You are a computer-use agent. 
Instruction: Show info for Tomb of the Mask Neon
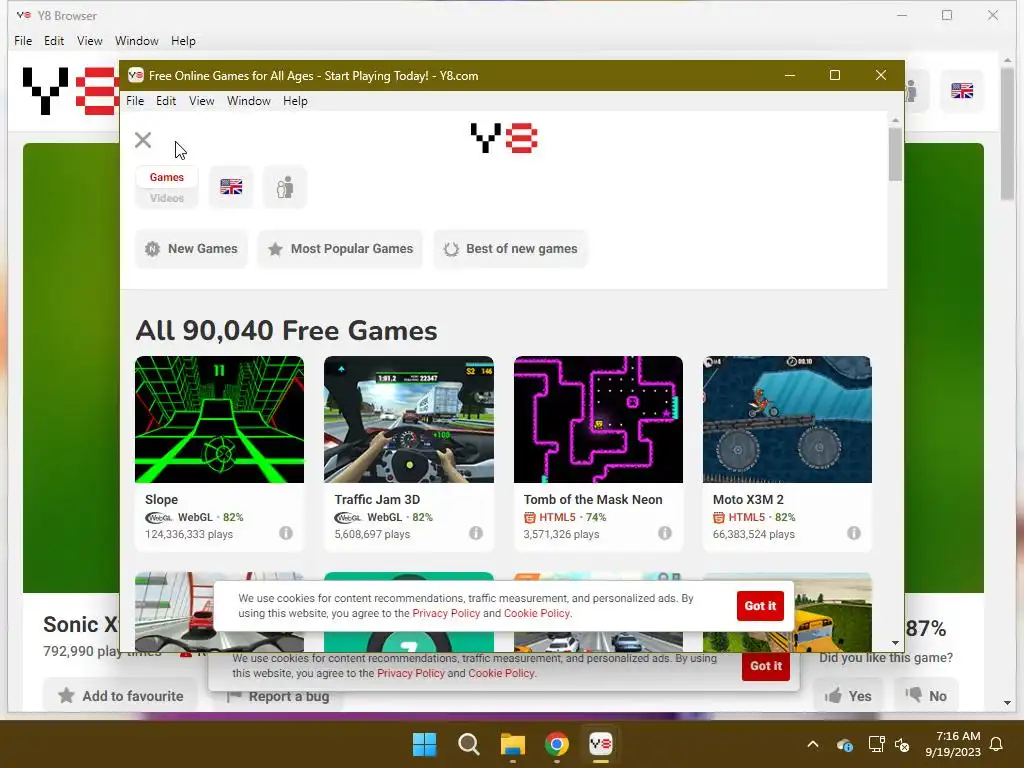click(665, 533)
